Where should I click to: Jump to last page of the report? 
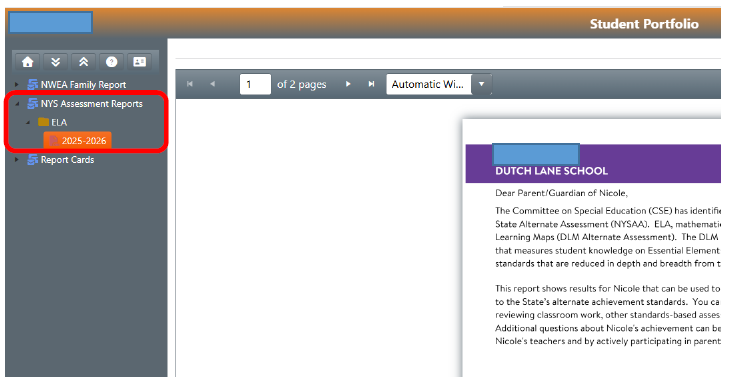(x=371, y=84)
